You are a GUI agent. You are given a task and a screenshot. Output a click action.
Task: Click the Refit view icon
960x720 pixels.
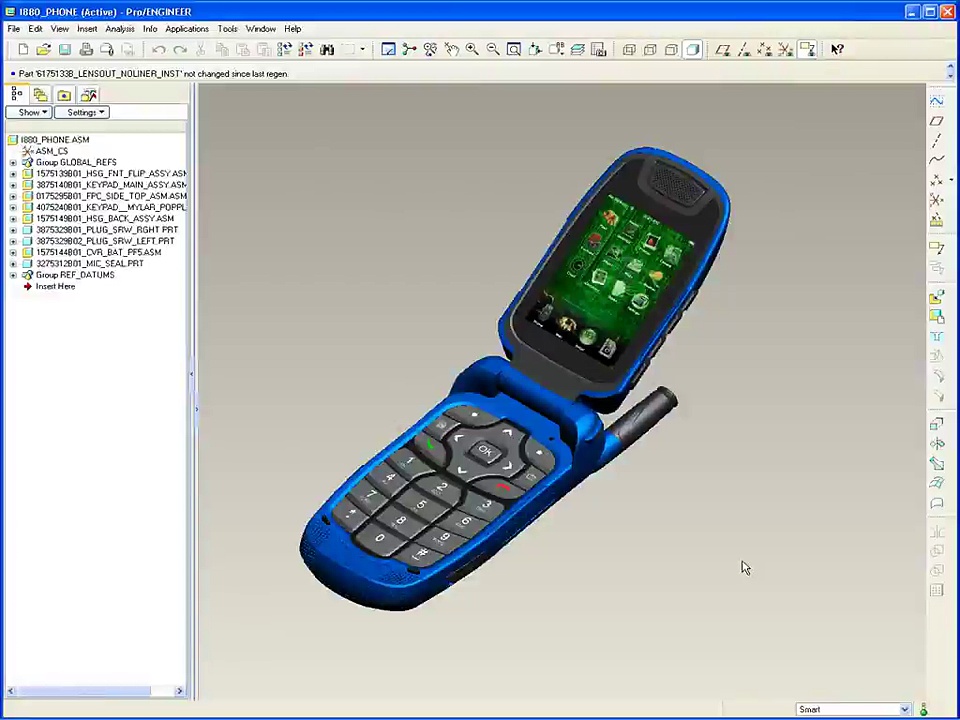pyautogui.click(x=513, y=49)
